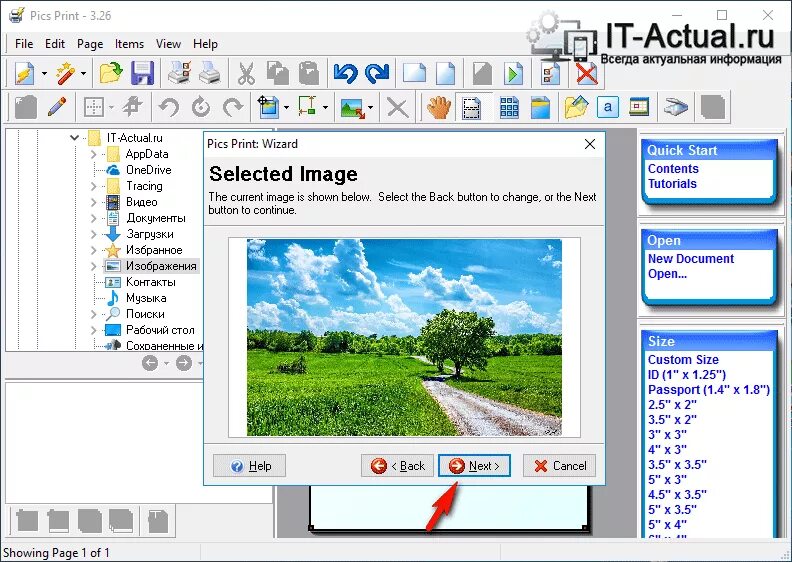Screen dimensions: 792x562
Task: Open the dropdown next to the image position icon
Action: click(286, 107)
